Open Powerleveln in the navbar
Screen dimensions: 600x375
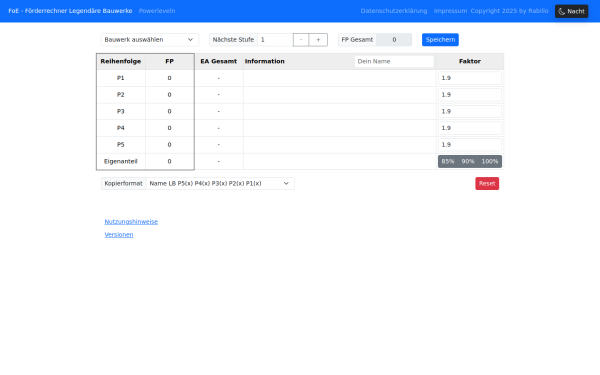(x=157, y=11)
